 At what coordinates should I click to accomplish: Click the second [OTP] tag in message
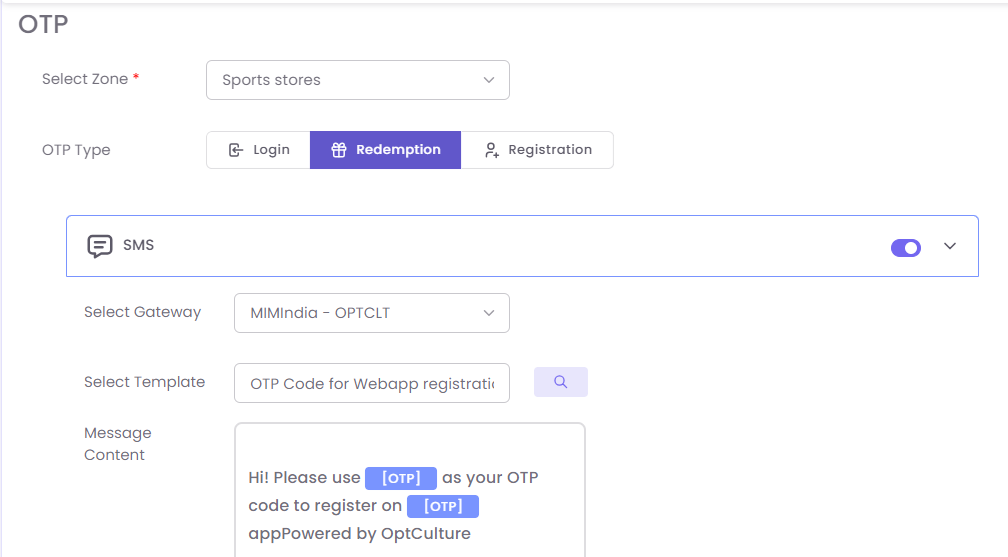[443, 506]
